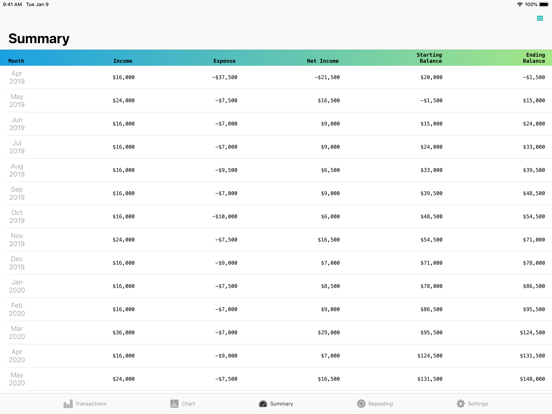Select the Jul 2019 month label
552x414 pixels.
pyautogui.click(x=17, y=147)
